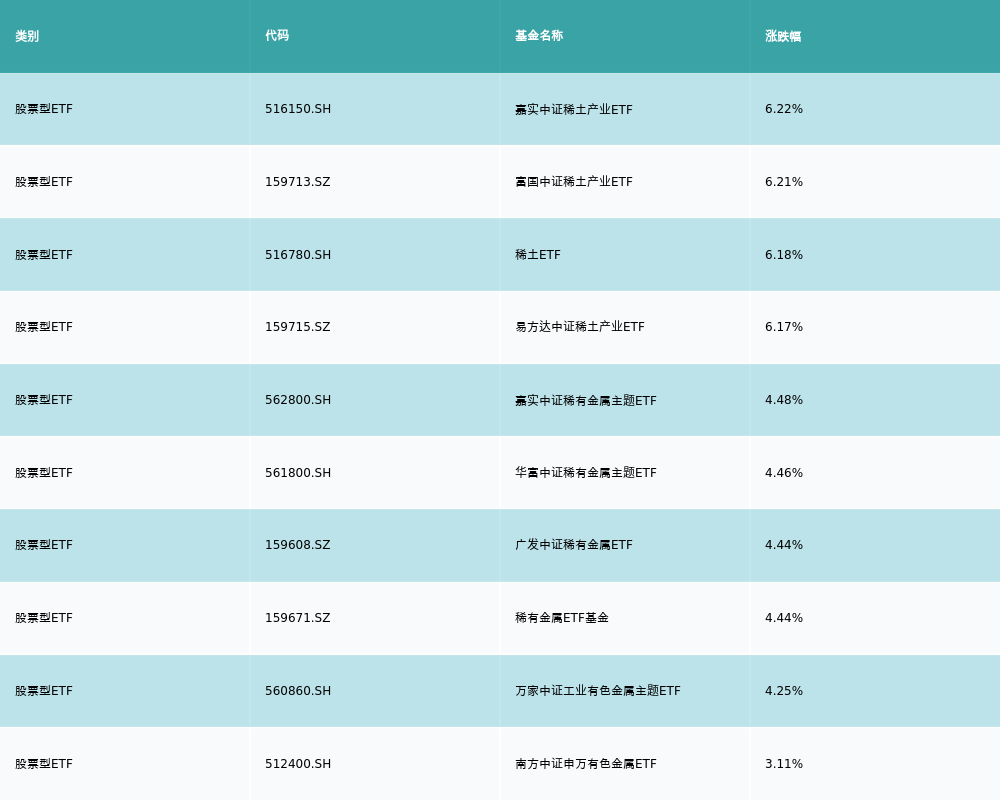Screen dimensions: 1000x800
Task: Click the 涨跌幅 column header
Action: (783, 36)
